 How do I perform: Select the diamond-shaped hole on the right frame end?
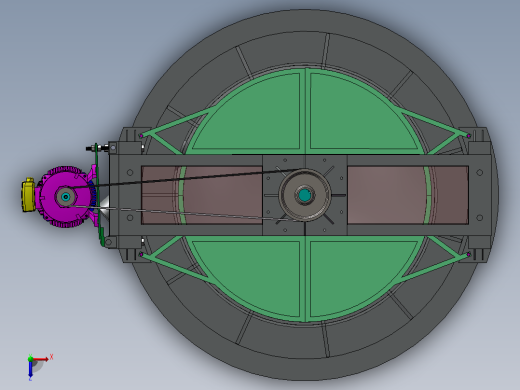pyautogui.click(x=479, y=172)
